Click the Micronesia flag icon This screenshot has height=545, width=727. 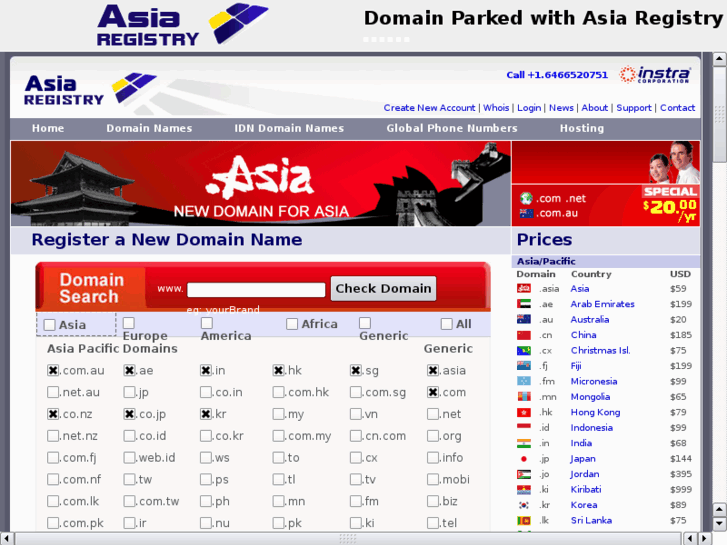pyautogui.click(x=524, y=381)
